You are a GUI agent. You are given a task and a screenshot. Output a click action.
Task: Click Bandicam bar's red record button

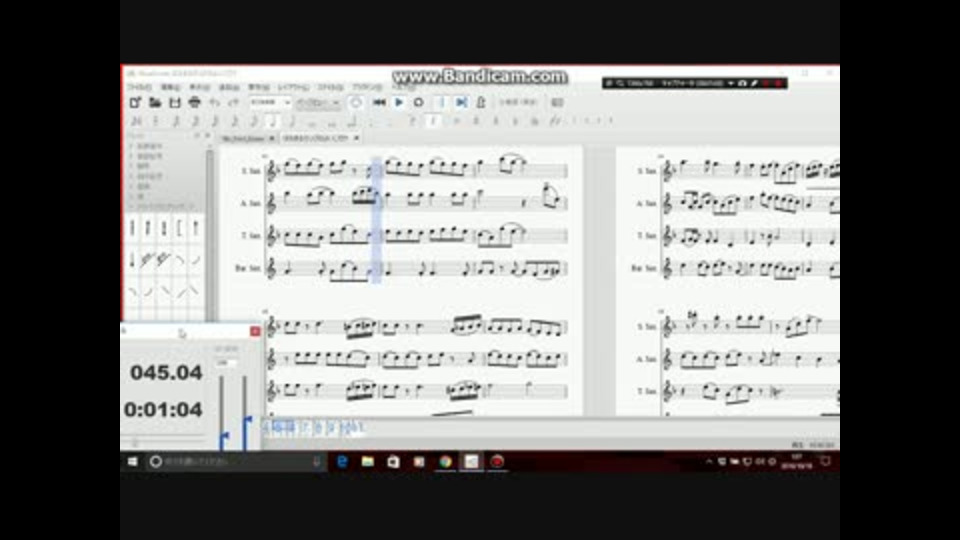[x=778, y=83]
